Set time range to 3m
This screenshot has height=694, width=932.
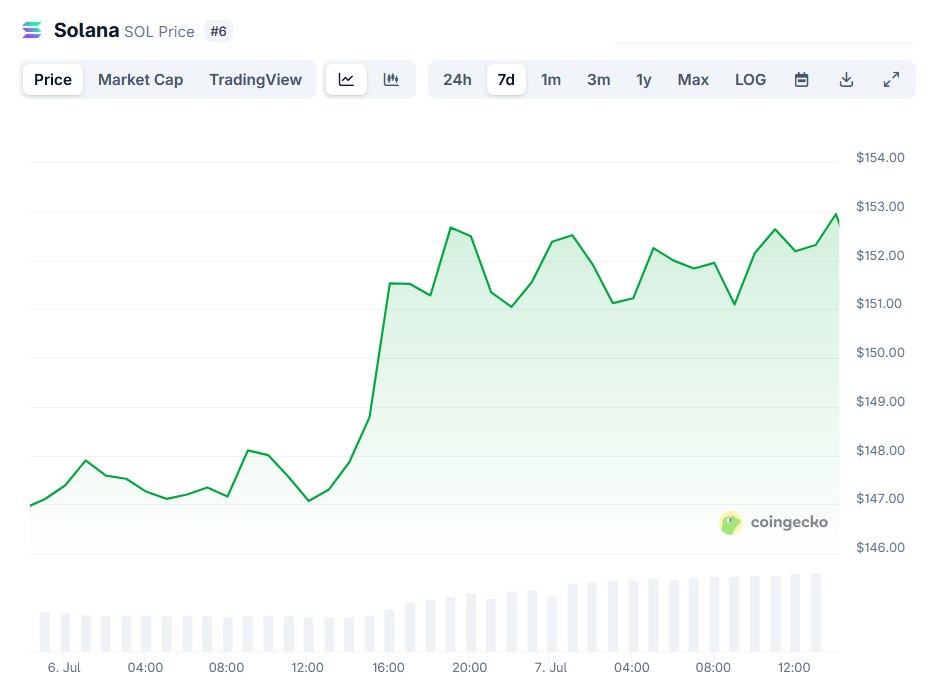click(599, 80)
